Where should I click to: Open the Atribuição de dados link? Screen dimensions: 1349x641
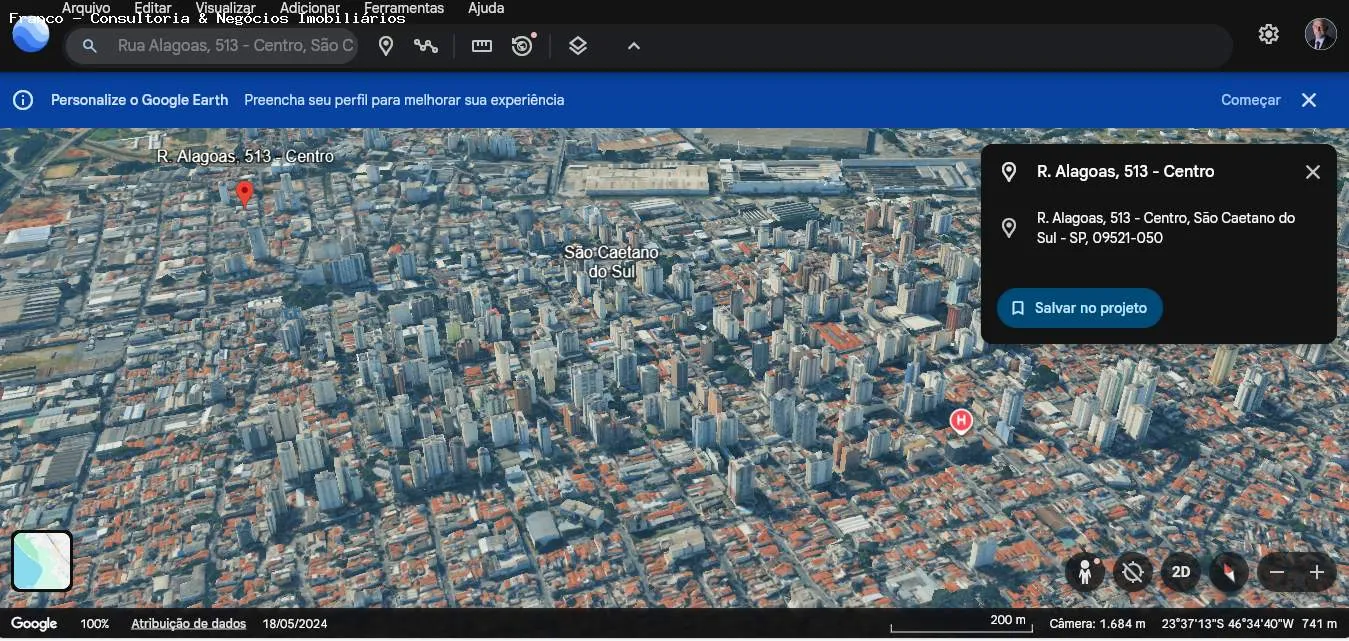pos(189,624)
